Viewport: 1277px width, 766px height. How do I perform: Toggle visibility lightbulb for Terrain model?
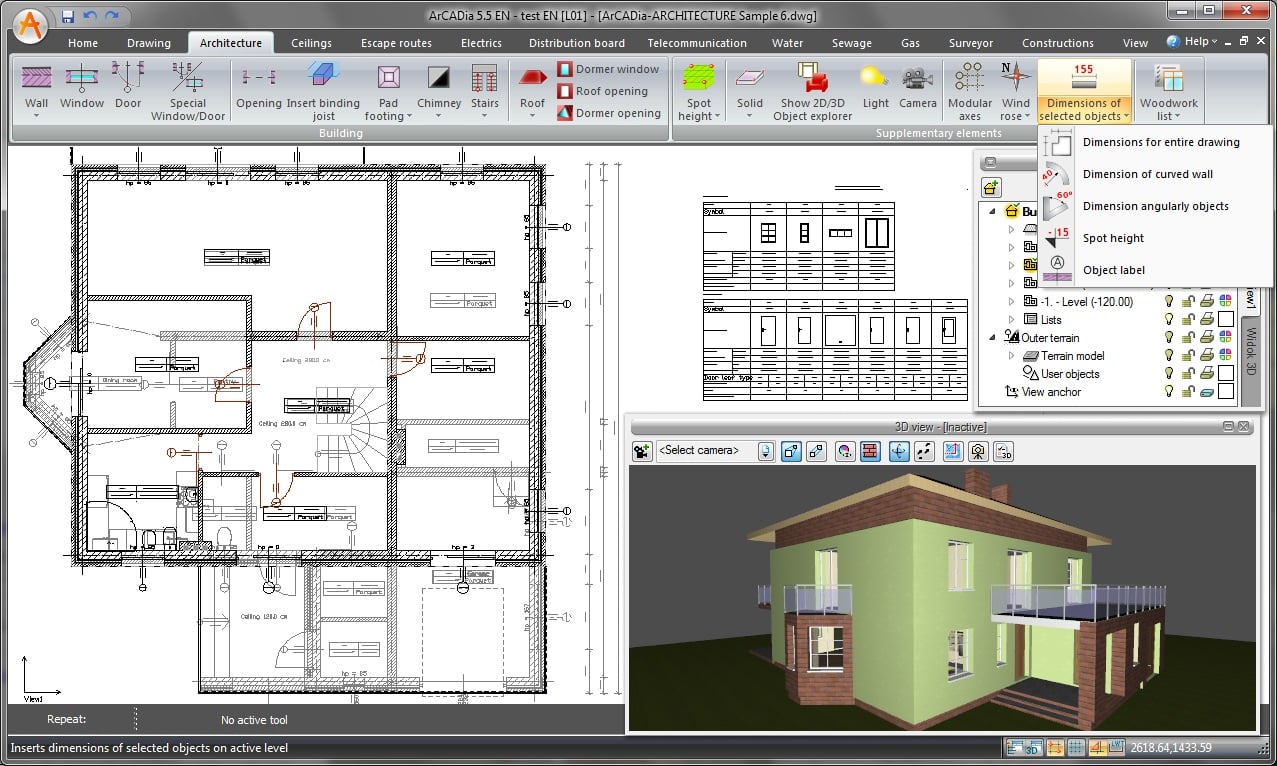point(1168,356)
